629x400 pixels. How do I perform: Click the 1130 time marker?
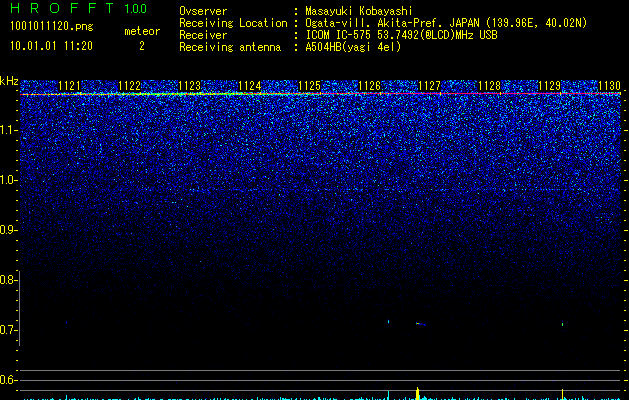609,86
